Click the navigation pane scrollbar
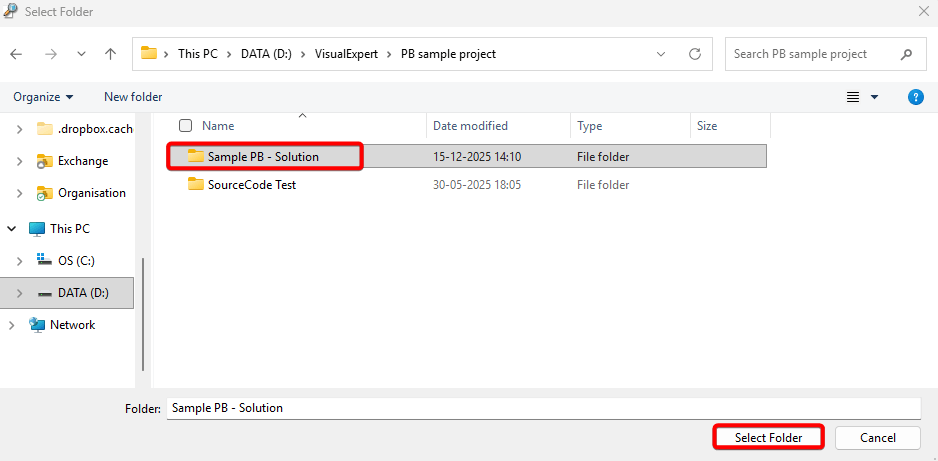 tap(142, 314)
